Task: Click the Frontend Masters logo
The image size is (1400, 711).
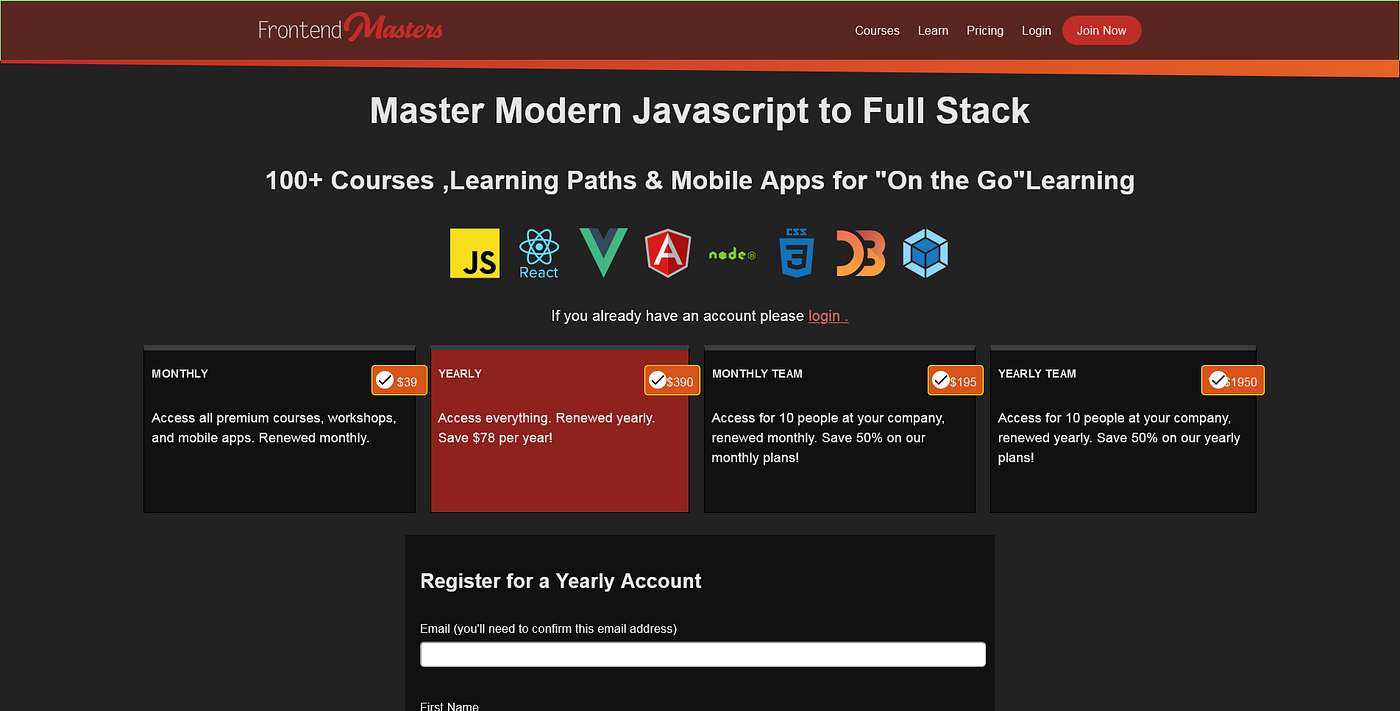Action: click(350, 27)
